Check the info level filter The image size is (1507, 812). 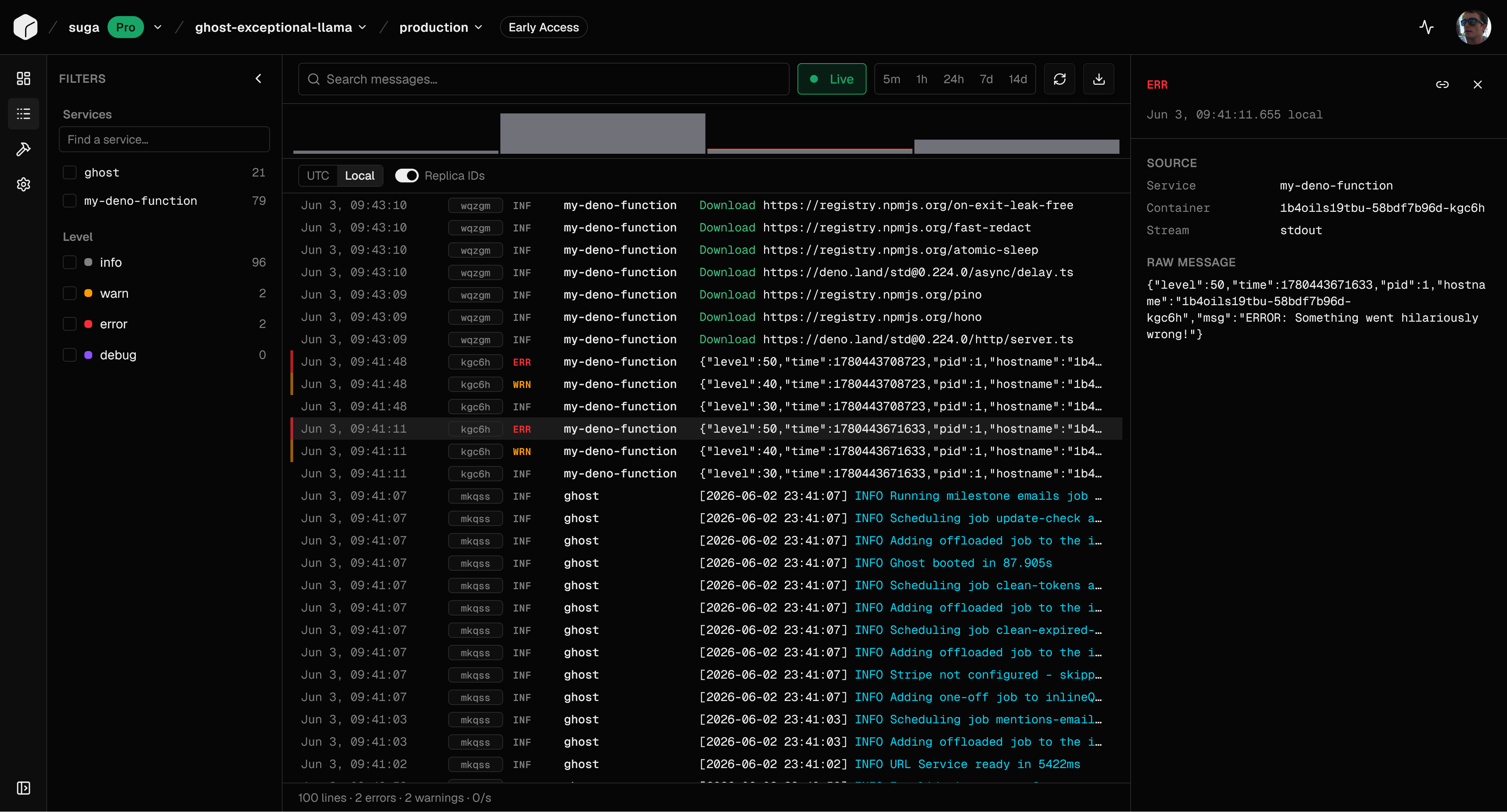click(x=69, y=262)
